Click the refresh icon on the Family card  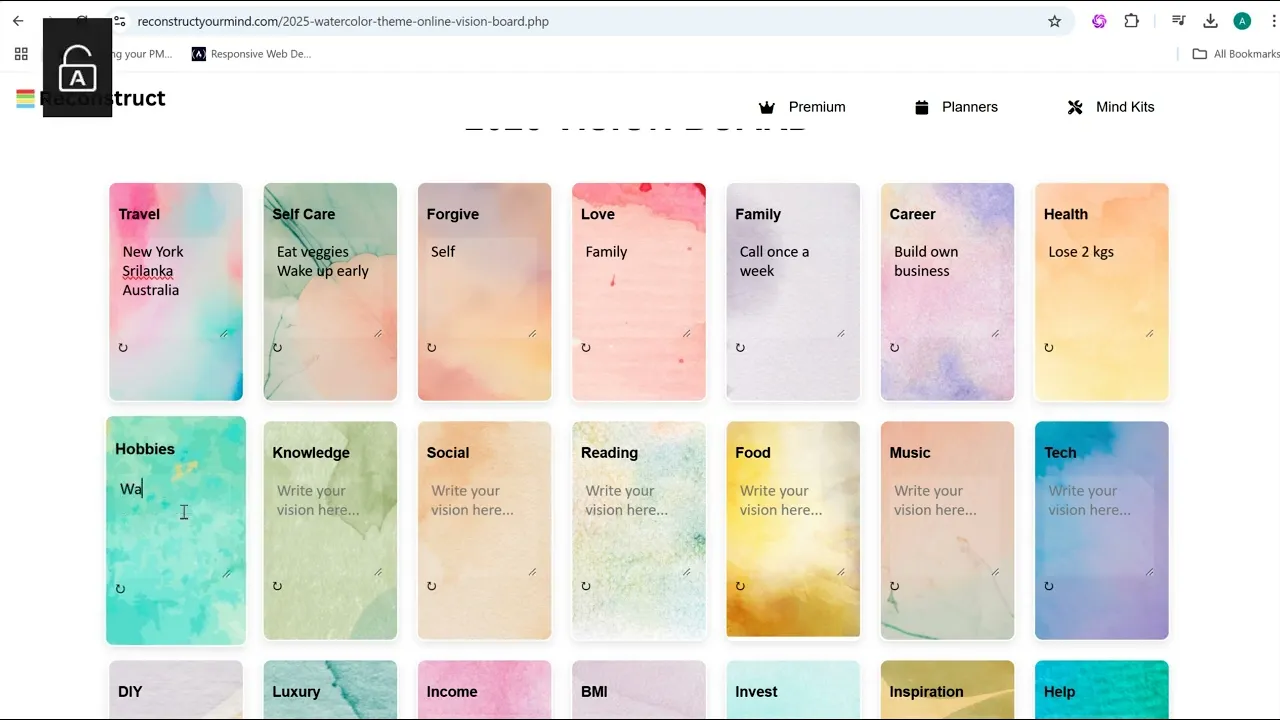click(740, 348)
